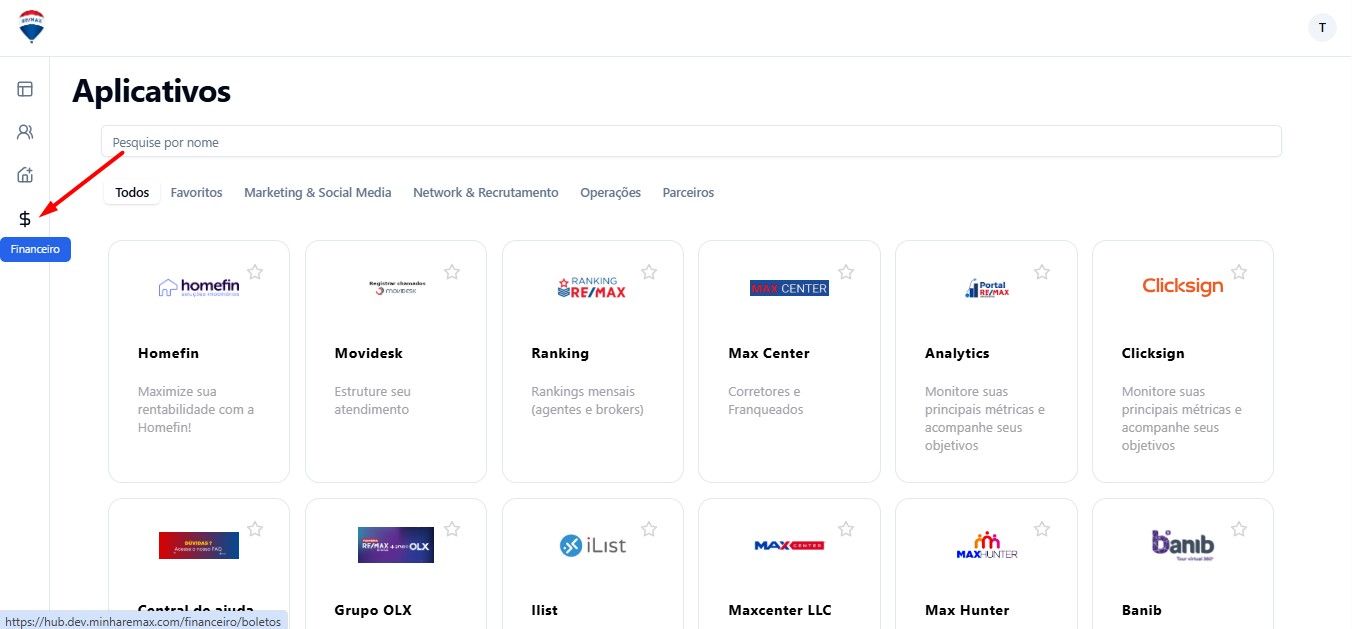
Task: Click the RE/MAX OLX banner image
Action: pos(396,545)
